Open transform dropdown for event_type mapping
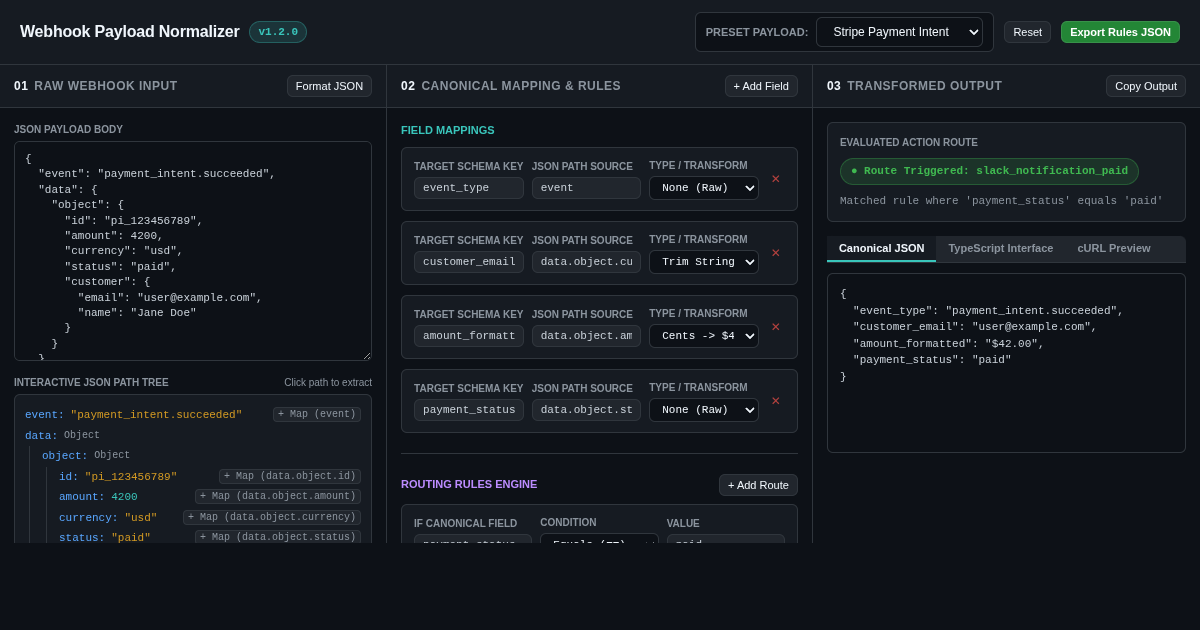The image size is (1200, 630). 704,188
